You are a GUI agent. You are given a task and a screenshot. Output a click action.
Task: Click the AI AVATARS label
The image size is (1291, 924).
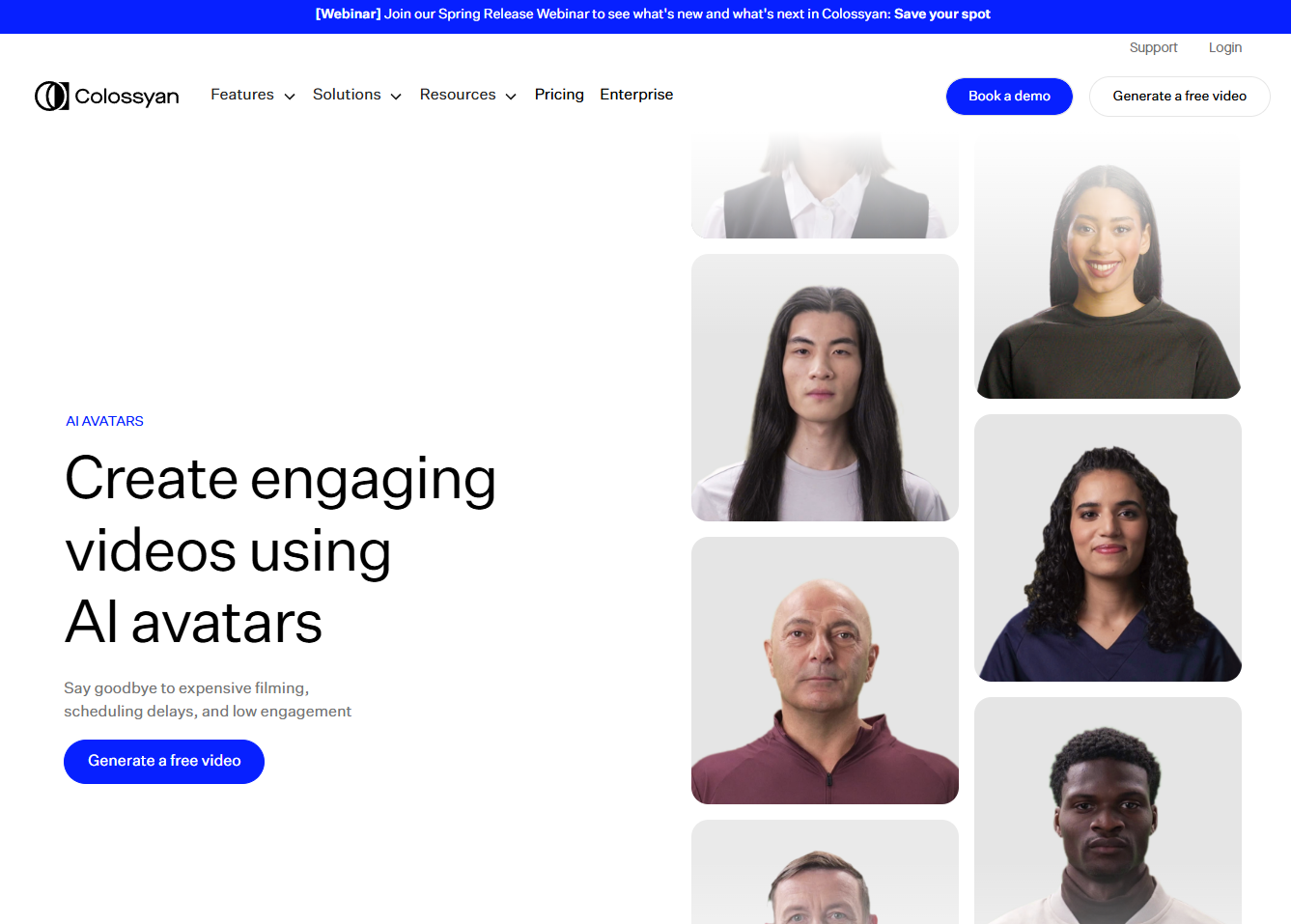point(104,421)
